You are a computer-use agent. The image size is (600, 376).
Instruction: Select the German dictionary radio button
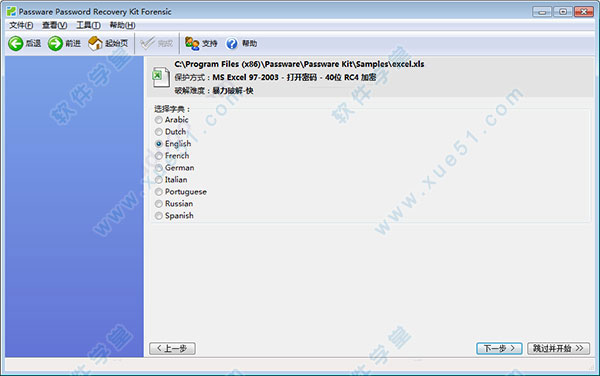point(159,168)
